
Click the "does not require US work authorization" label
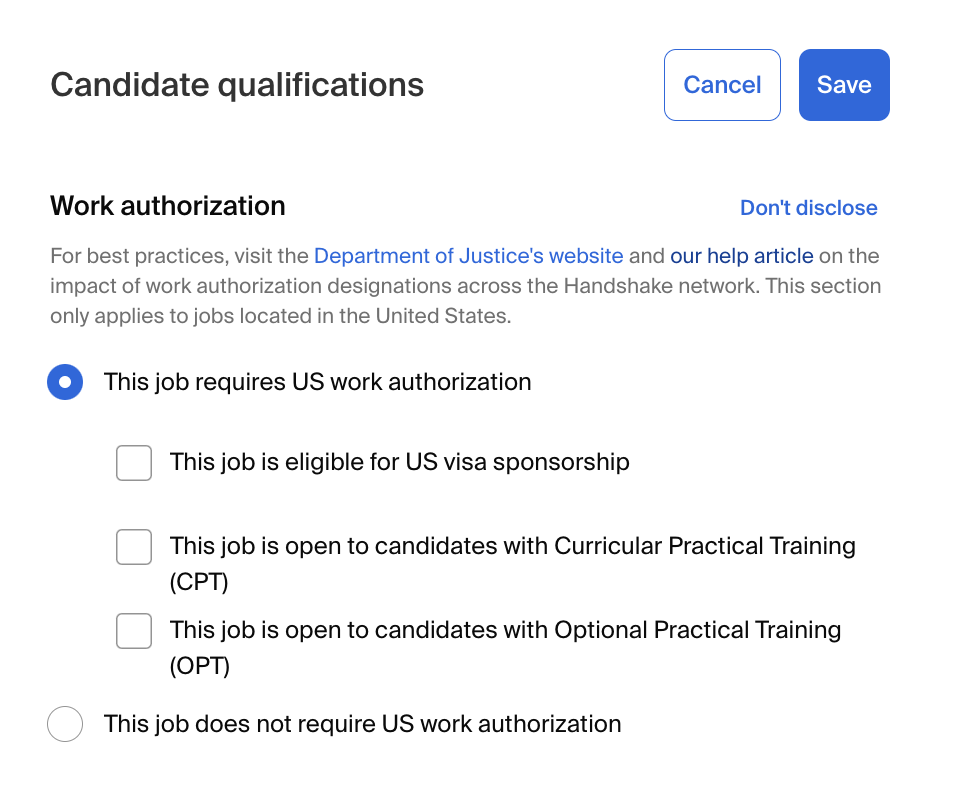(362, 724)
